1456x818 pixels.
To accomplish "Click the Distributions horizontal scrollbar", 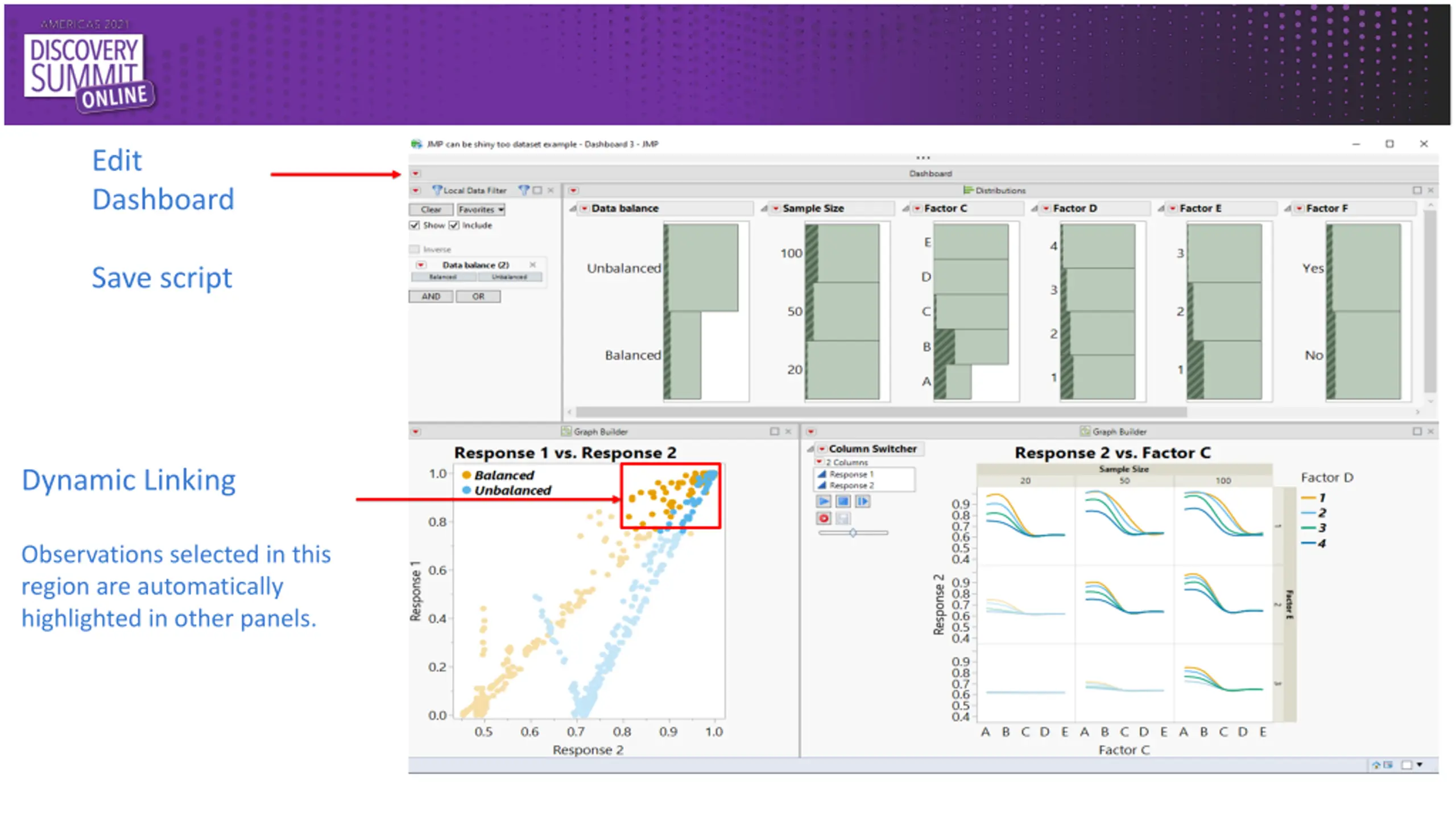I will pos(880,412).
